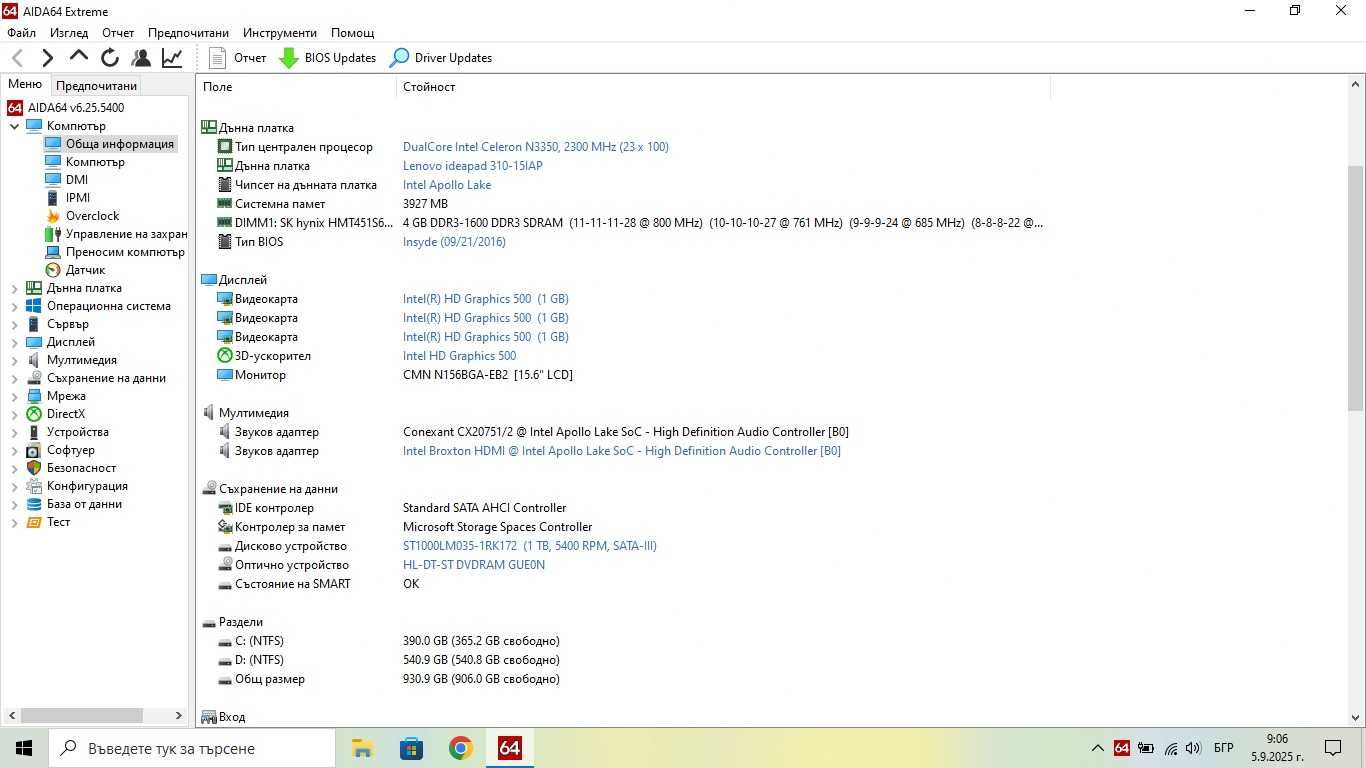Viewport: 1366px width, 768px height.
Task: Open the Изглед menu
Action: (69, 33)
